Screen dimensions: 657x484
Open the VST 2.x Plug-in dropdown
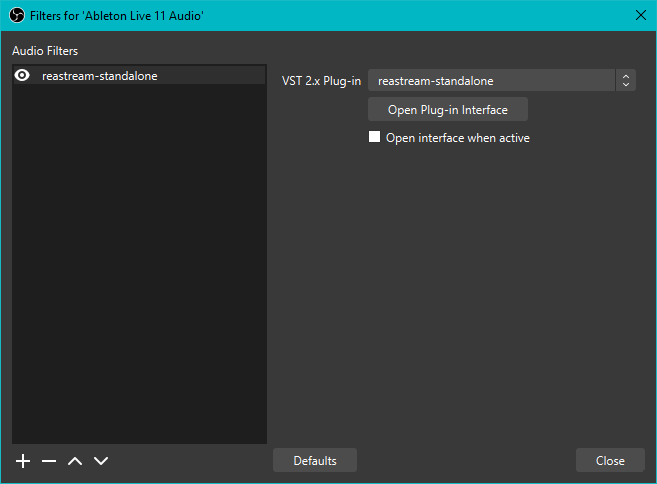[x=490, y=81]
